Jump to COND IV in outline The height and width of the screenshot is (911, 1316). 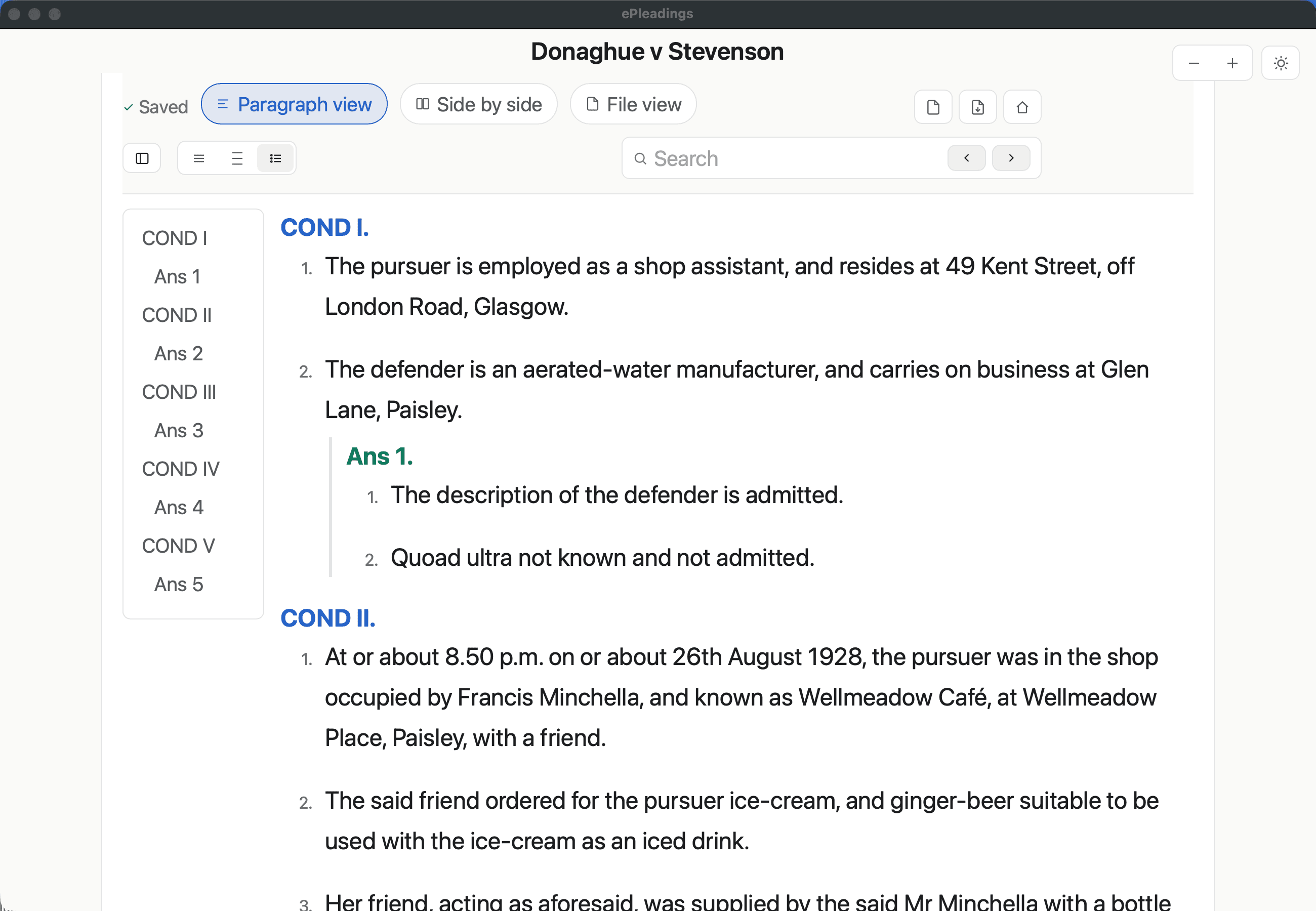click(180, 469)
